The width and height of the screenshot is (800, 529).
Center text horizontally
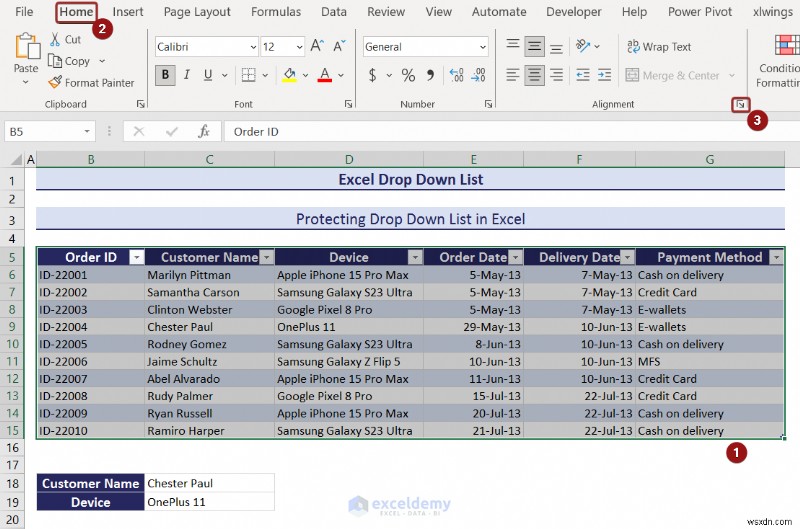pos(534,75)
